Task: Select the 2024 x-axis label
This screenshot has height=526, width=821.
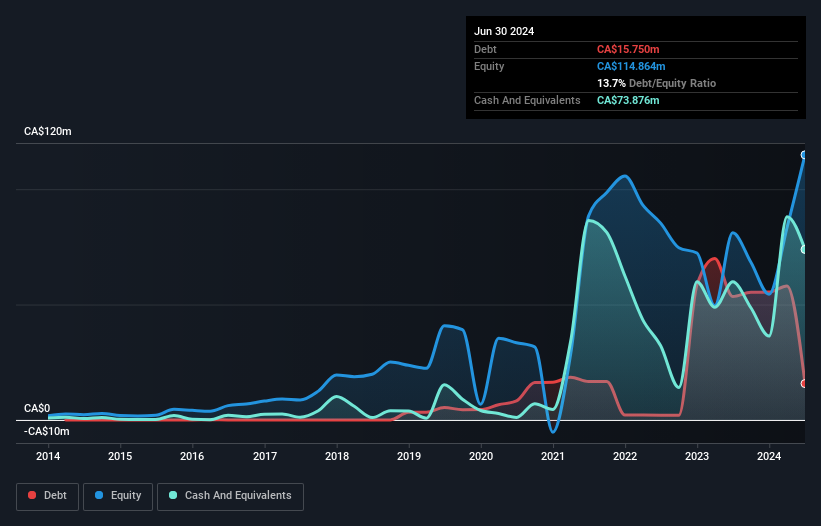Action: pos(769,456)
